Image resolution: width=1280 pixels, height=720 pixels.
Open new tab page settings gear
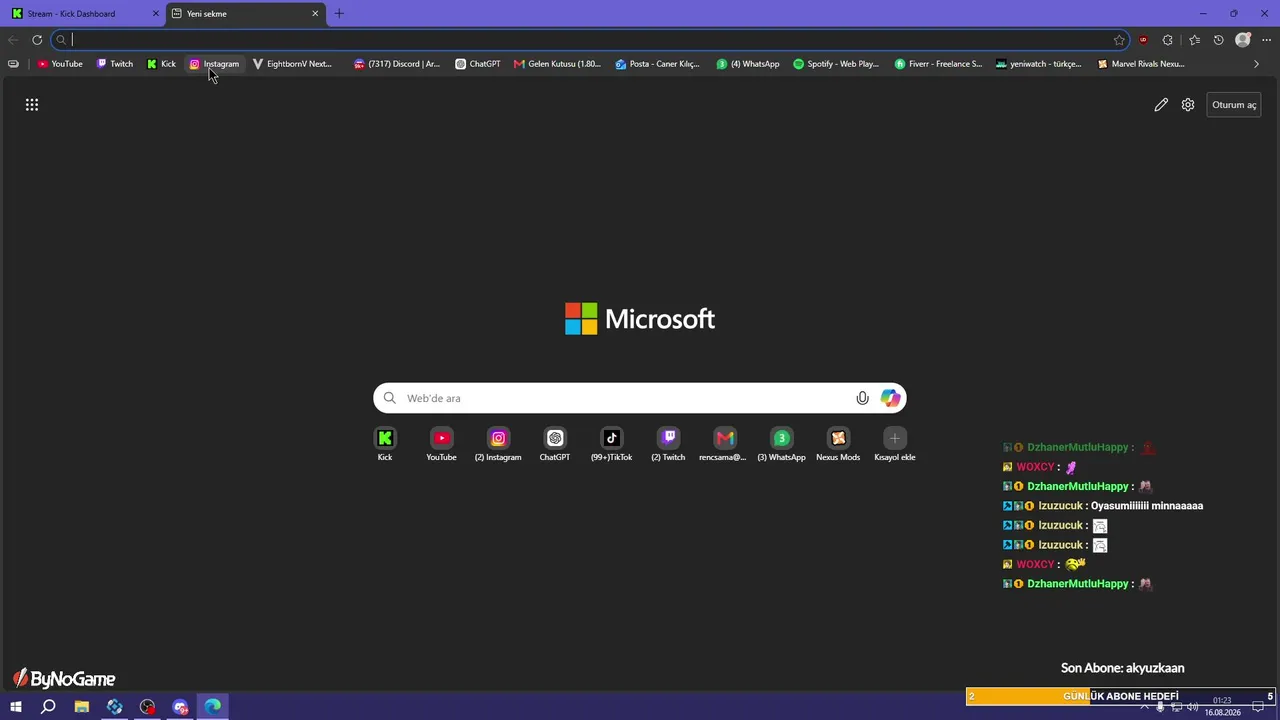point(1188,105)
